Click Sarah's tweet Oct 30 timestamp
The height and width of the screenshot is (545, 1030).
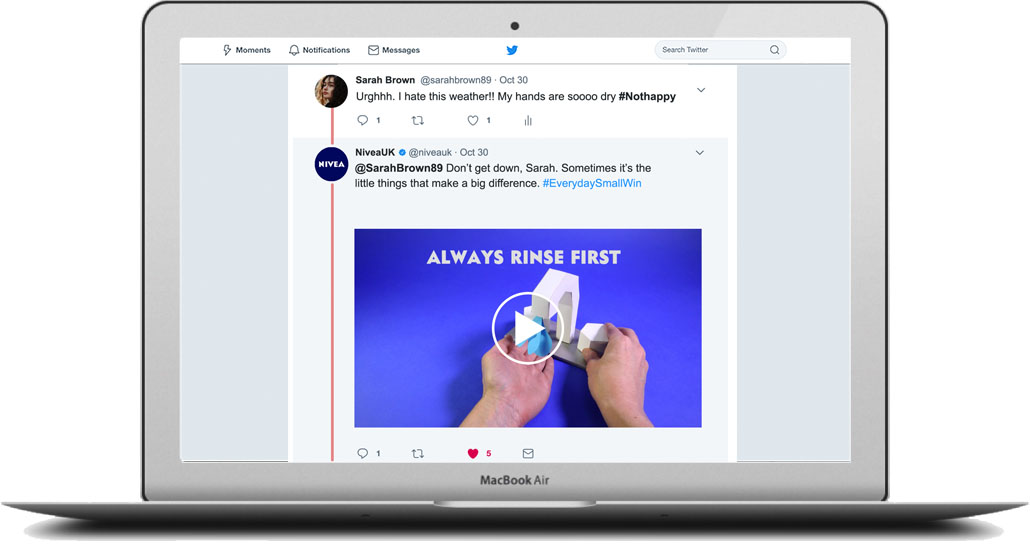514,80
